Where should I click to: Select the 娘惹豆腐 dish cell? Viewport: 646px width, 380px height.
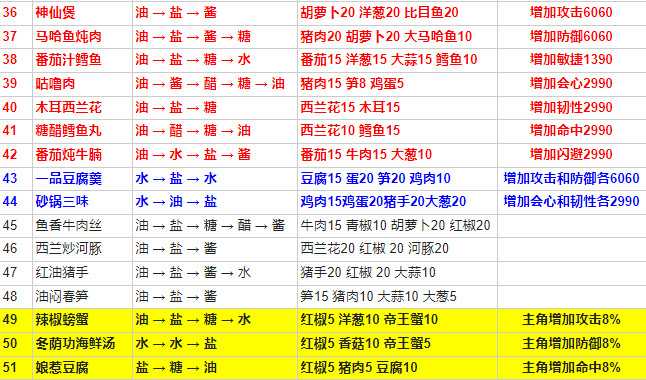click(x=82, y=368)
